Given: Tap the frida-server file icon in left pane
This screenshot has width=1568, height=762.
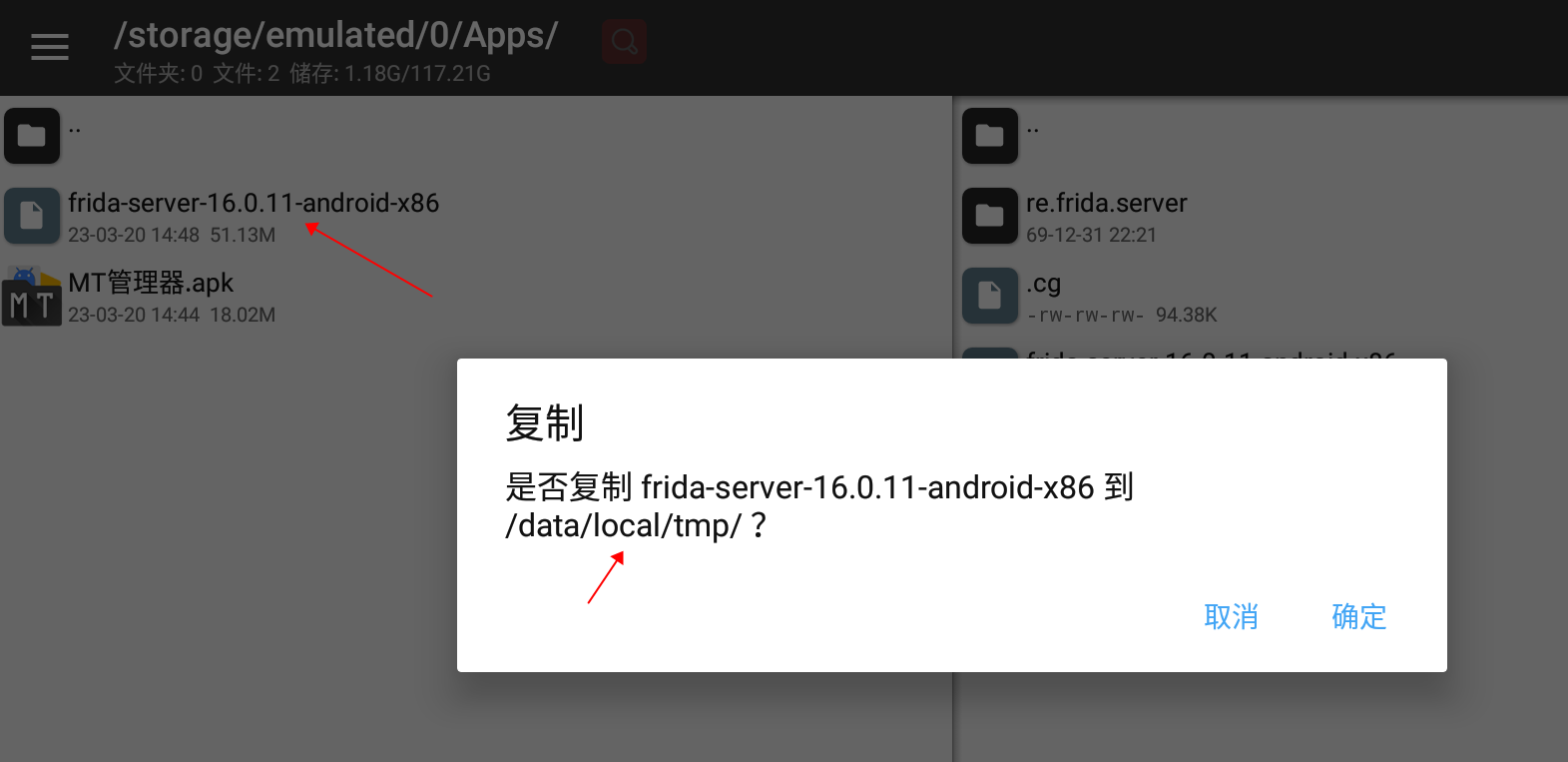Looking at the screenshot, I should pos(32,216).
